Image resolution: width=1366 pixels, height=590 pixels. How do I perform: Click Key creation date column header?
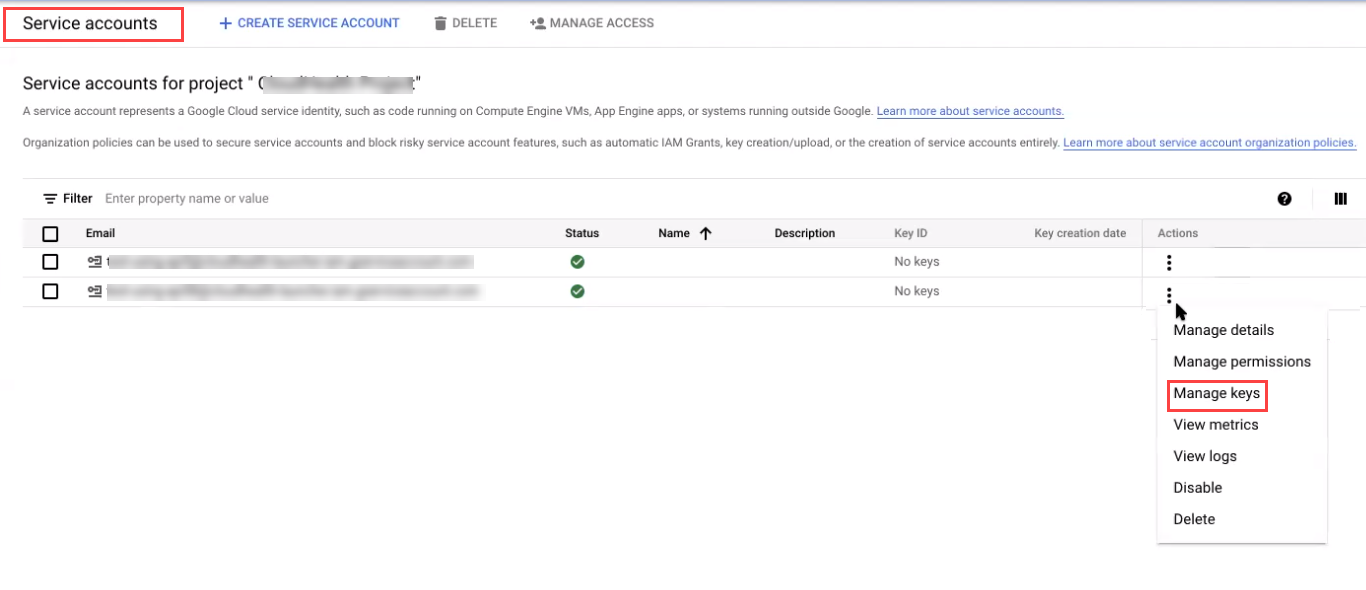1080,234
